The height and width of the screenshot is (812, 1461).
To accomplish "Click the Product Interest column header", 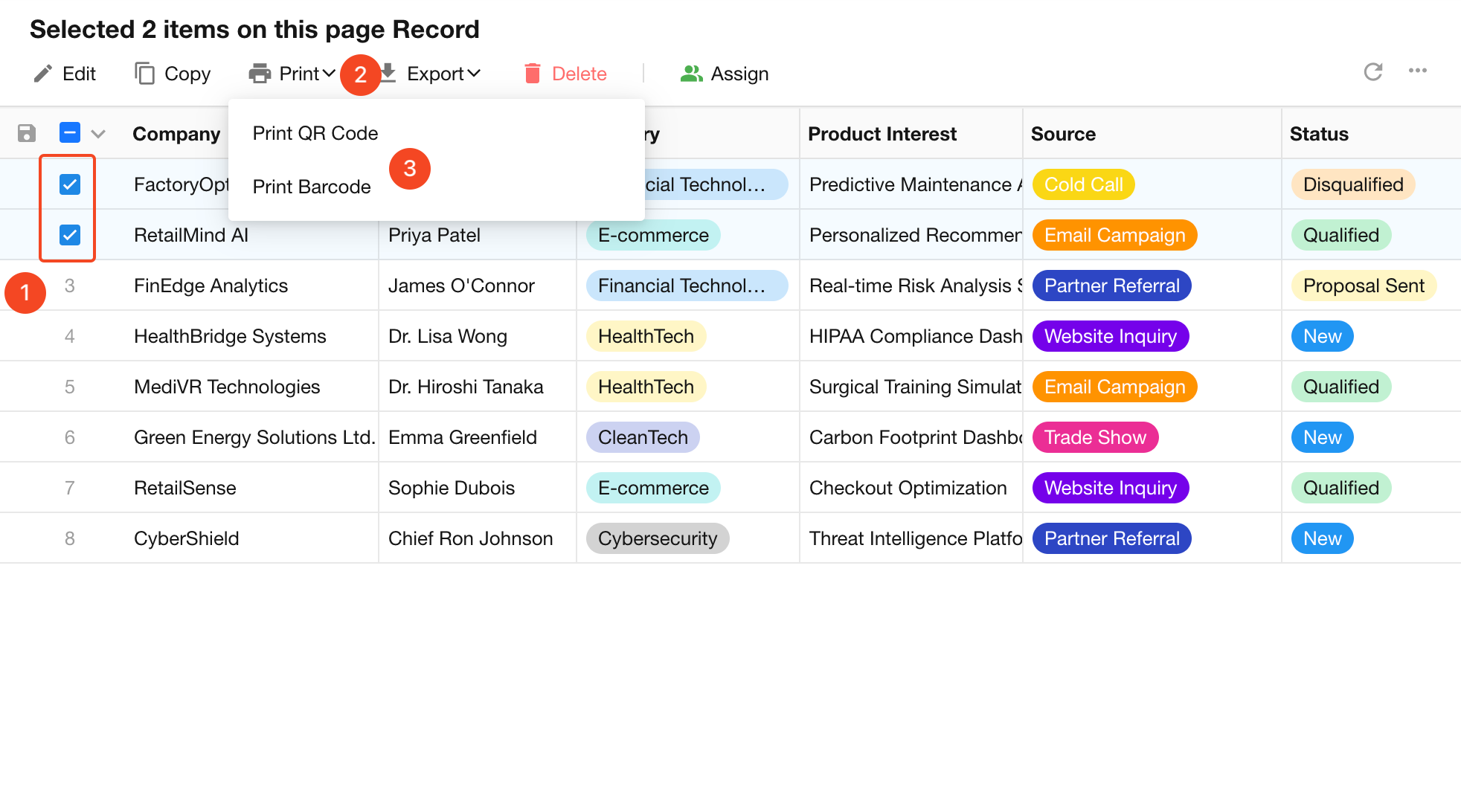I will coord(882,134).
